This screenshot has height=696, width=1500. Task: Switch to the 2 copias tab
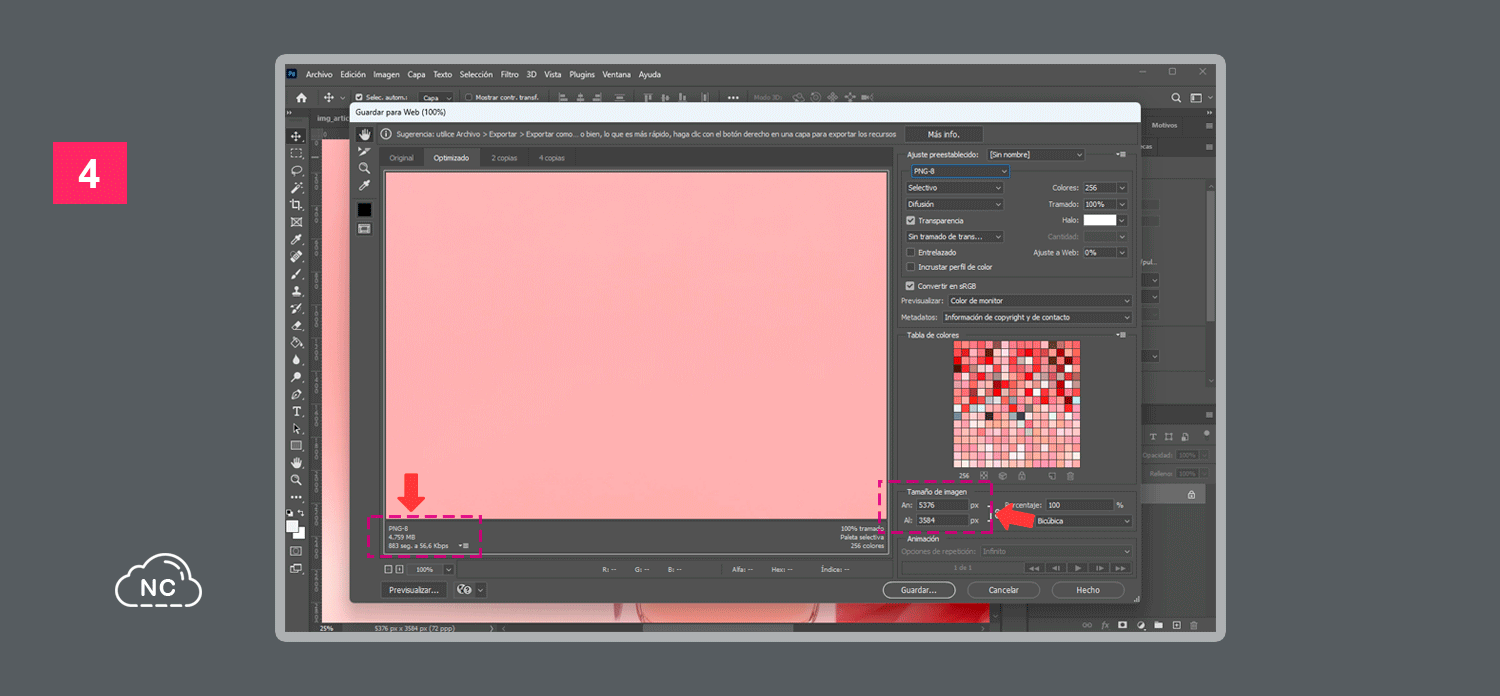[x=504, y=158]
